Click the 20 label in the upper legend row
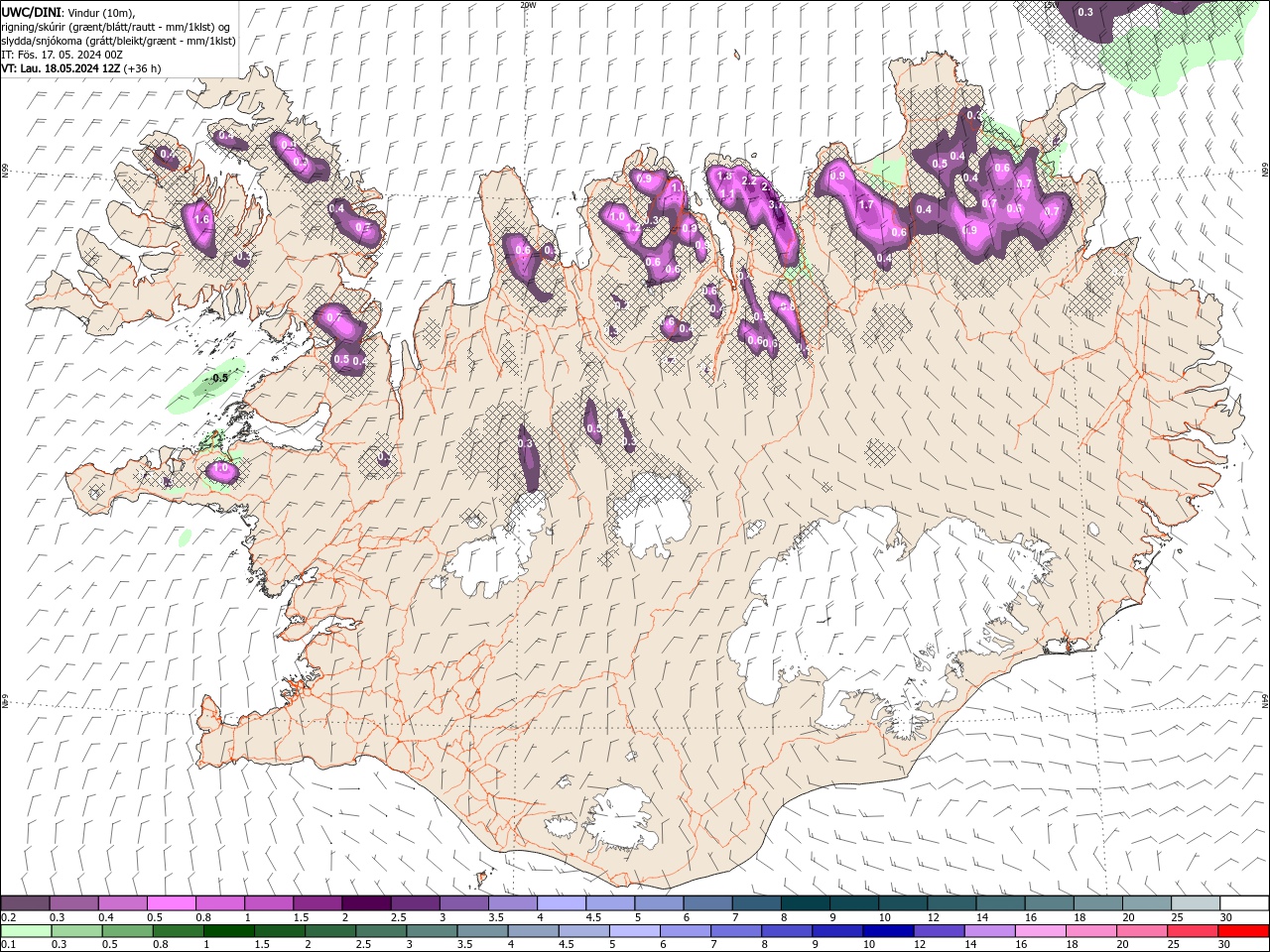Image resolution: width=1270 pixels, height=952 pixels. coord(1129,917)
